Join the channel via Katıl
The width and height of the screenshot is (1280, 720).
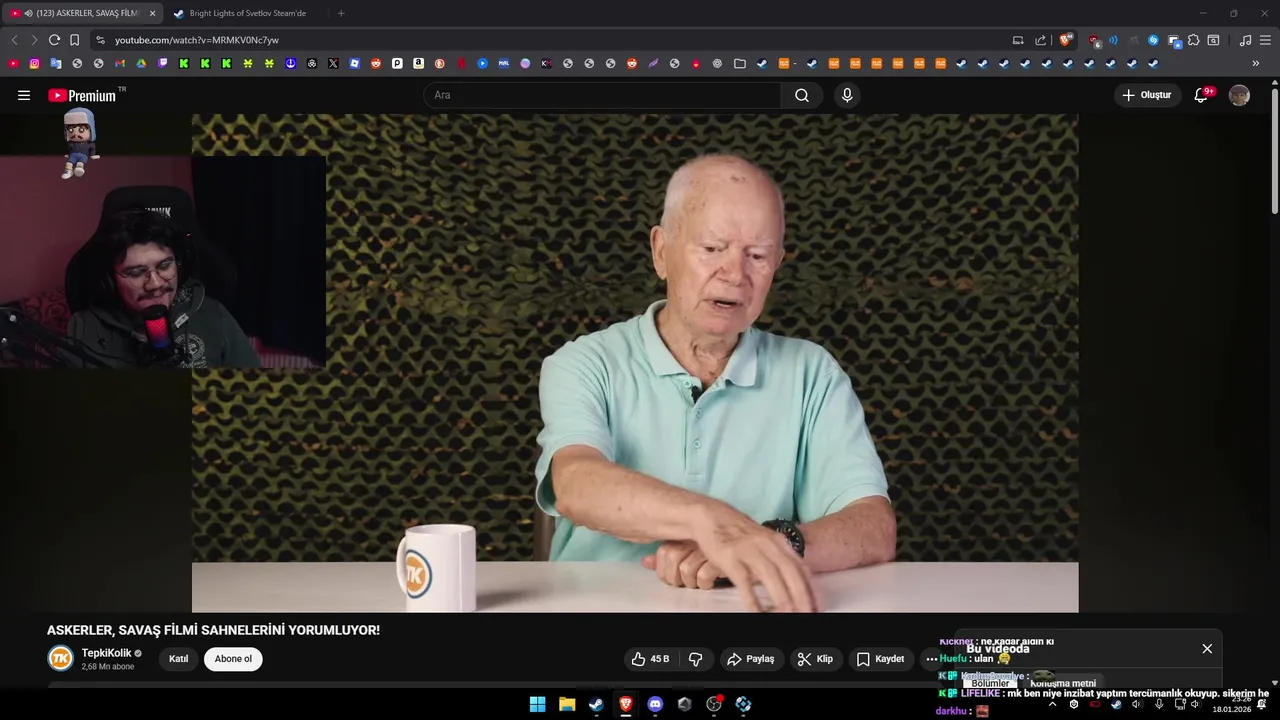click(x=178, y=659)
